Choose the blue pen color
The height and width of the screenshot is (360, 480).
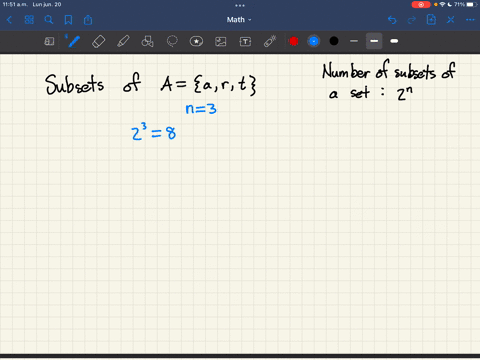(x=314, y=41)
